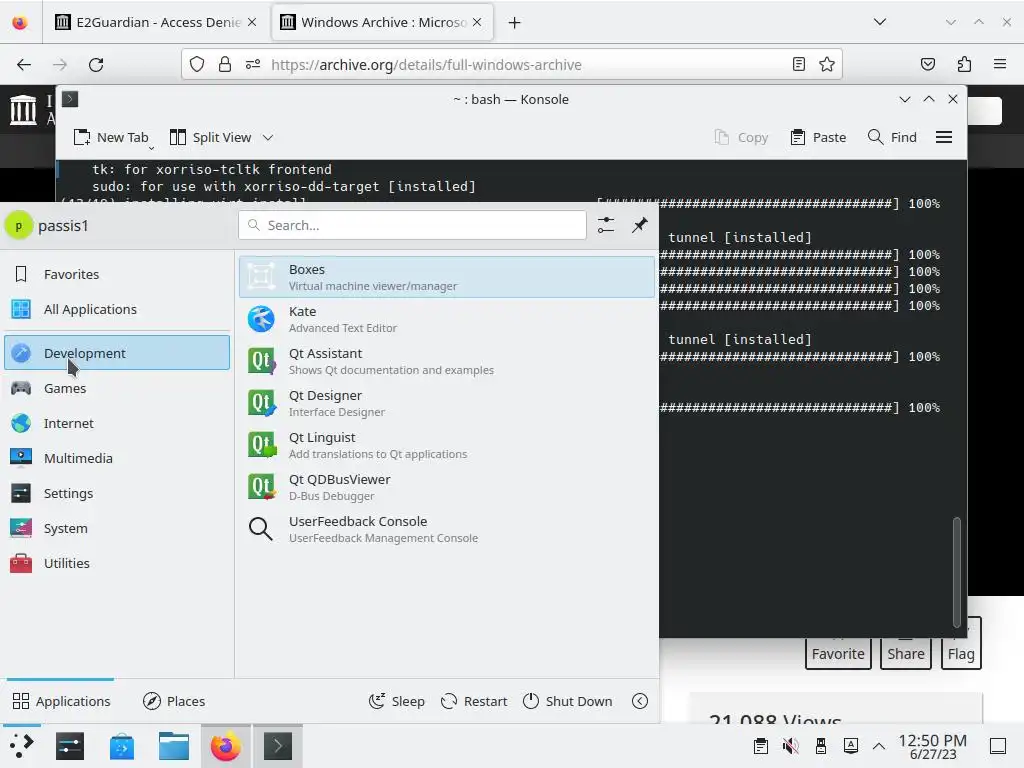
Task: Switch to Windows Archive tab
Action: [383, 22]
